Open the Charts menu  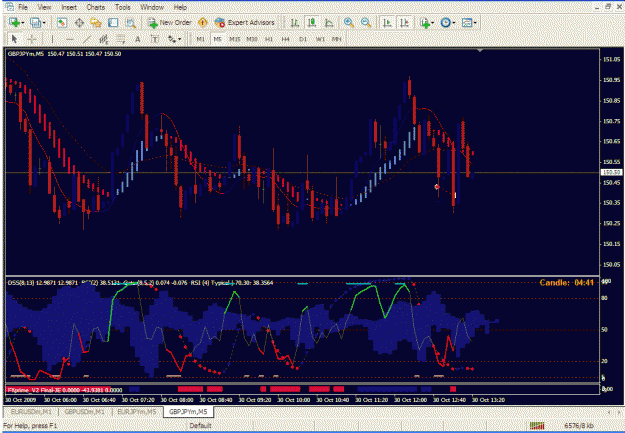(96, 7)
